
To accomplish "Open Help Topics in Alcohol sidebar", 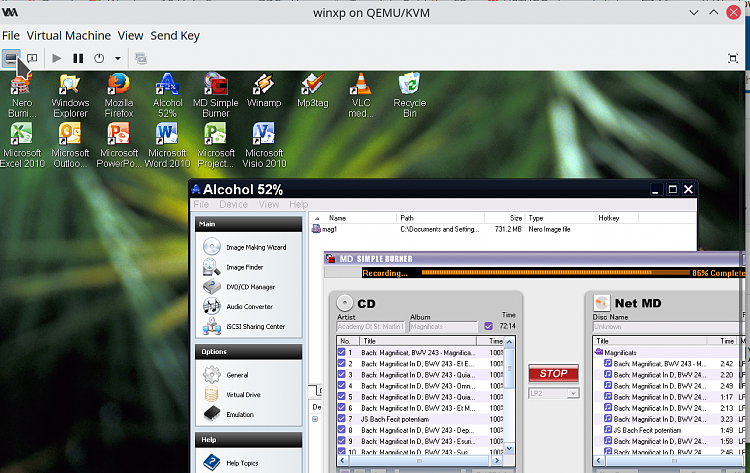I will (231, 463).
